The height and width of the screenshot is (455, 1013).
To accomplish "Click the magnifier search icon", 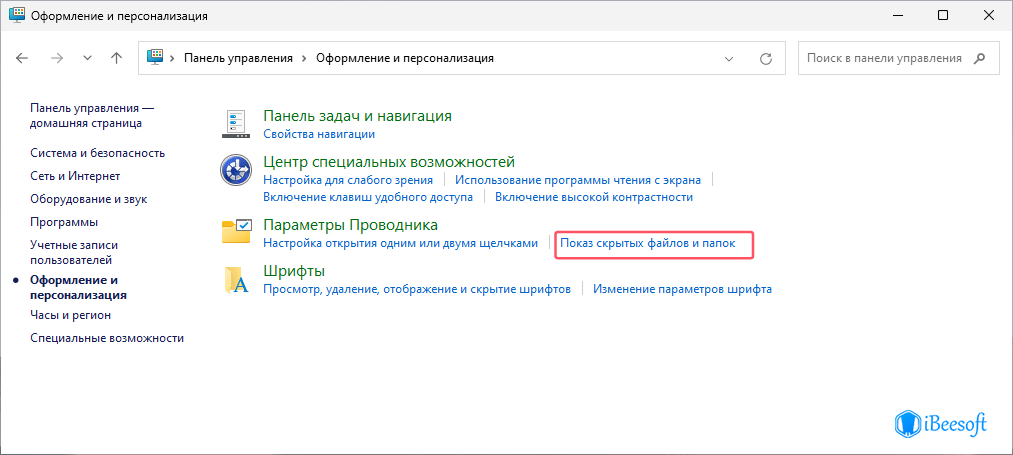I will click(x=982, y=58).
